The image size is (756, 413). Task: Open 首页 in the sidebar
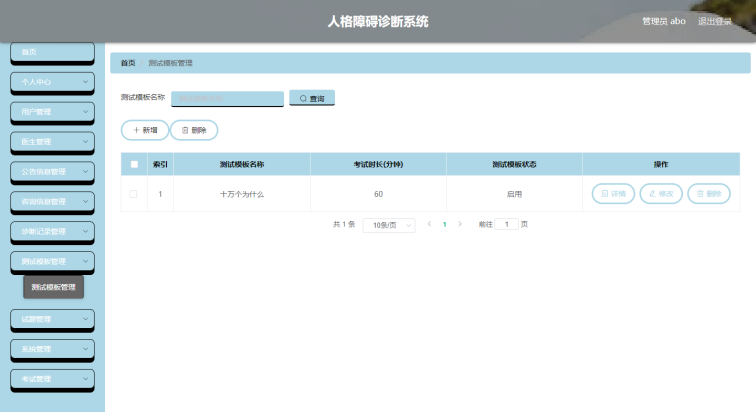click(52, 53)
